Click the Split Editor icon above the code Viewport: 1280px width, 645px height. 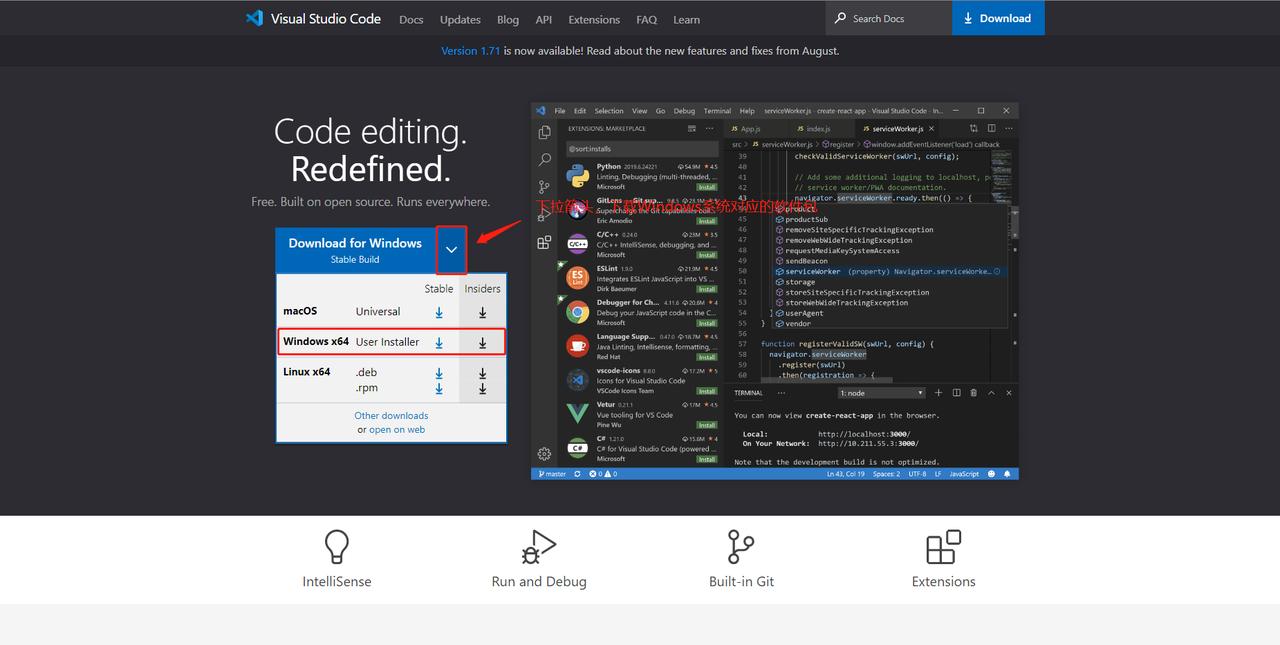coord(991,128)
